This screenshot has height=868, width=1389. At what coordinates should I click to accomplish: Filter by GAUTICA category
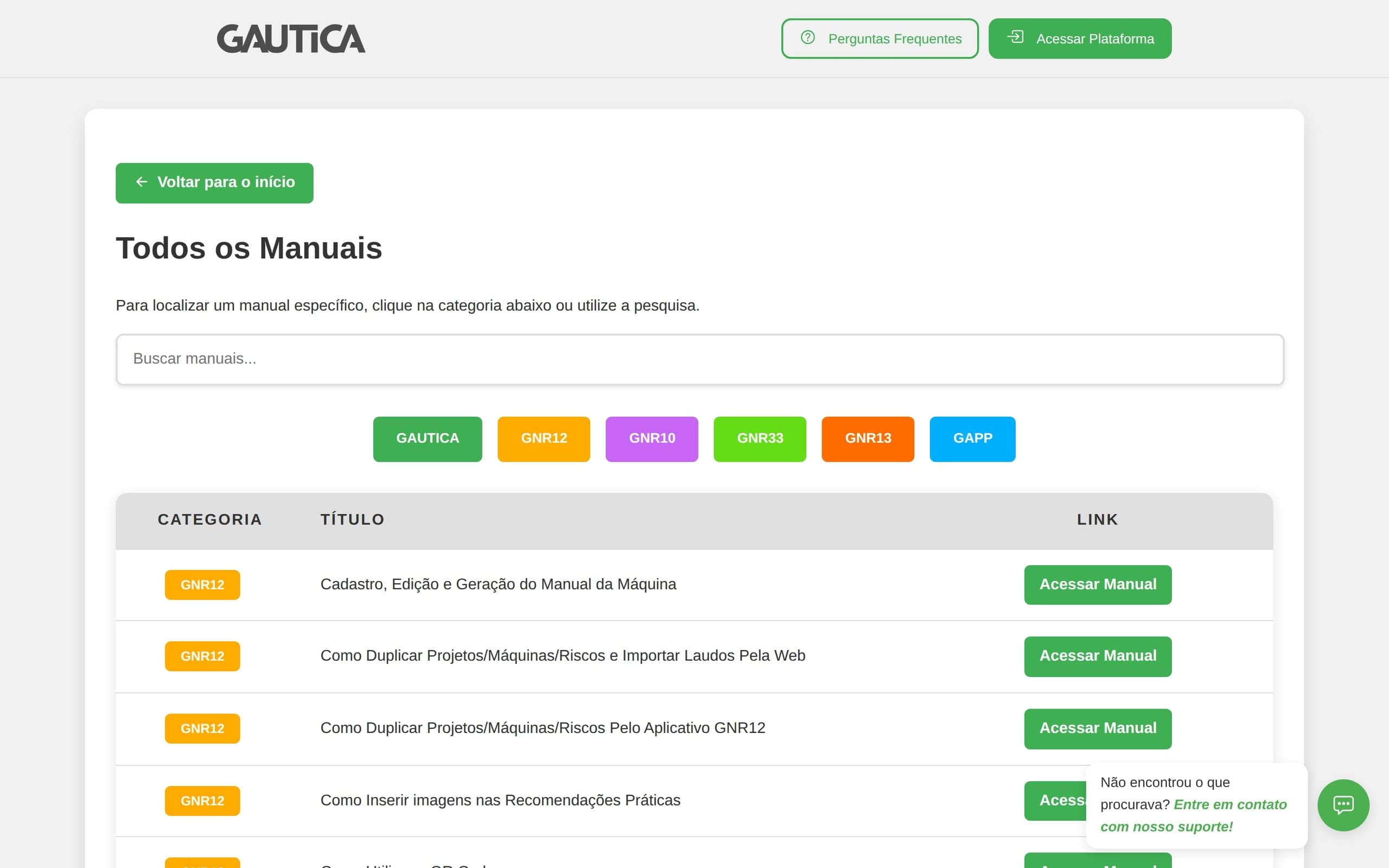click(x=427, y=438)
